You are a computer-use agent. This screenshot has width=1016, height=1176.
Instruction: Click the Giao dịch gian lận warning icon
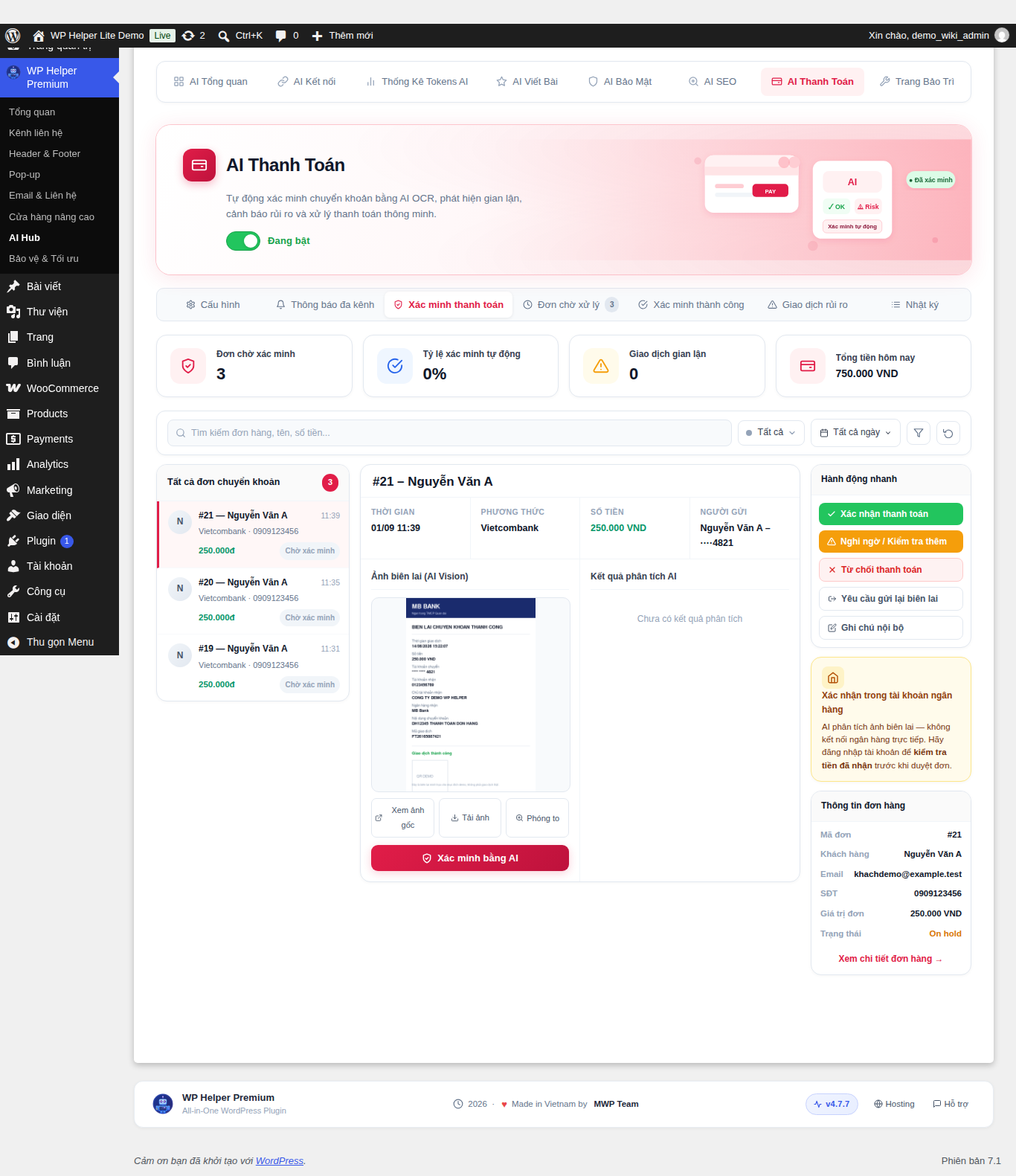point(601,366)
